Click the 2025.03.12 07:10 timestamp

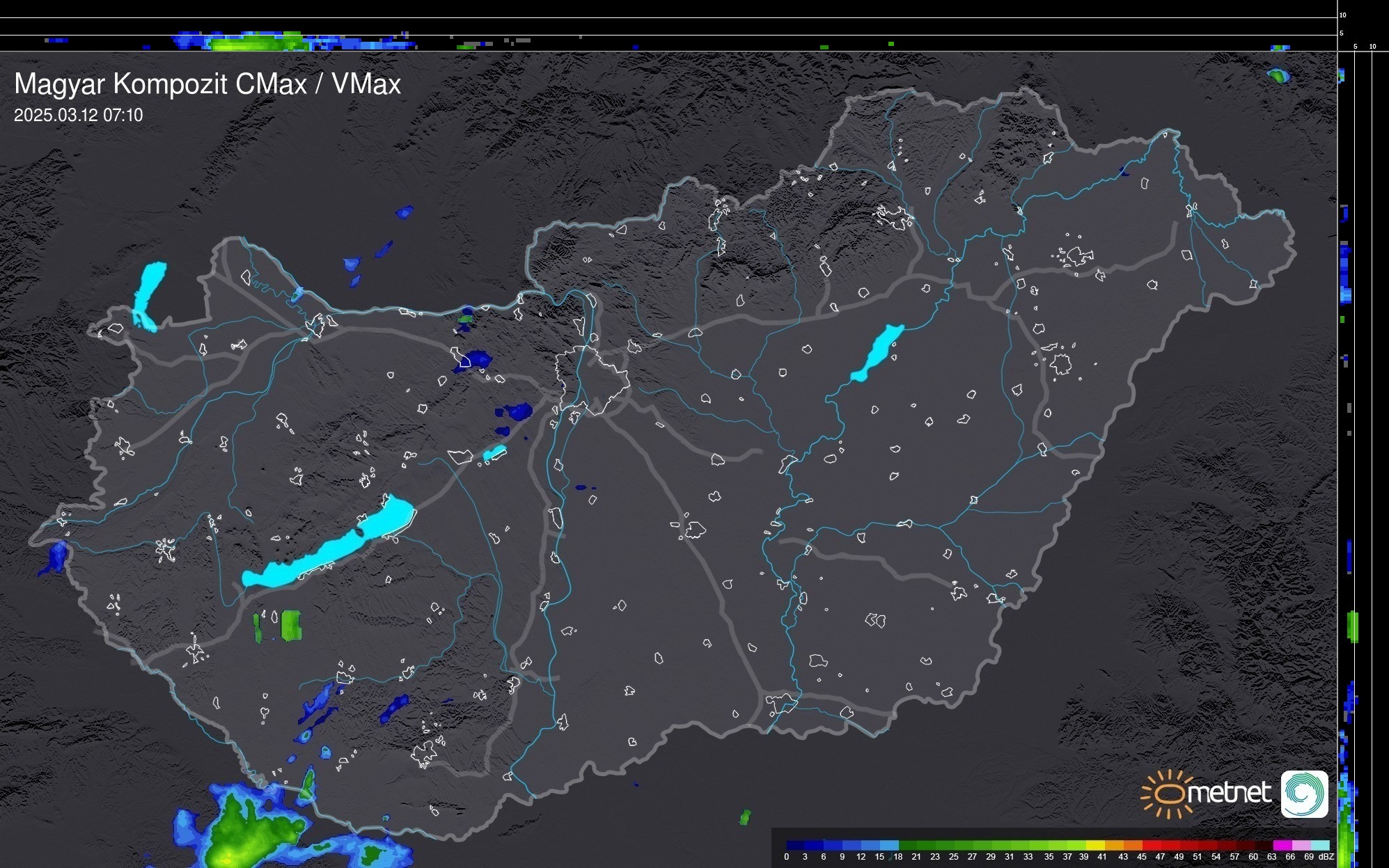(78, 116)
